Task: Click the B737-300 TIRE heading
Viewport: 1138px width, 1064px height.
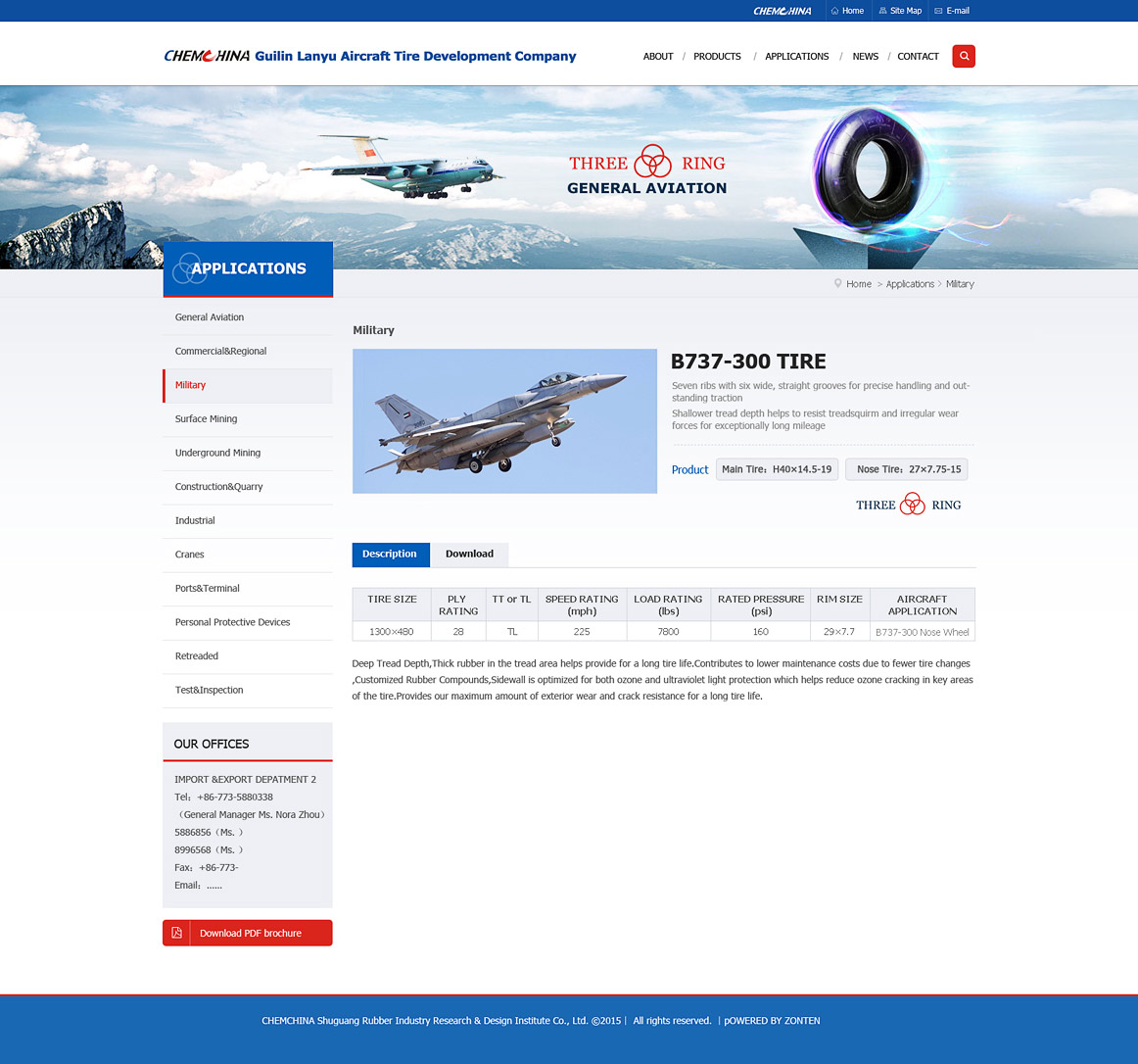Action: tap(748, 362)
